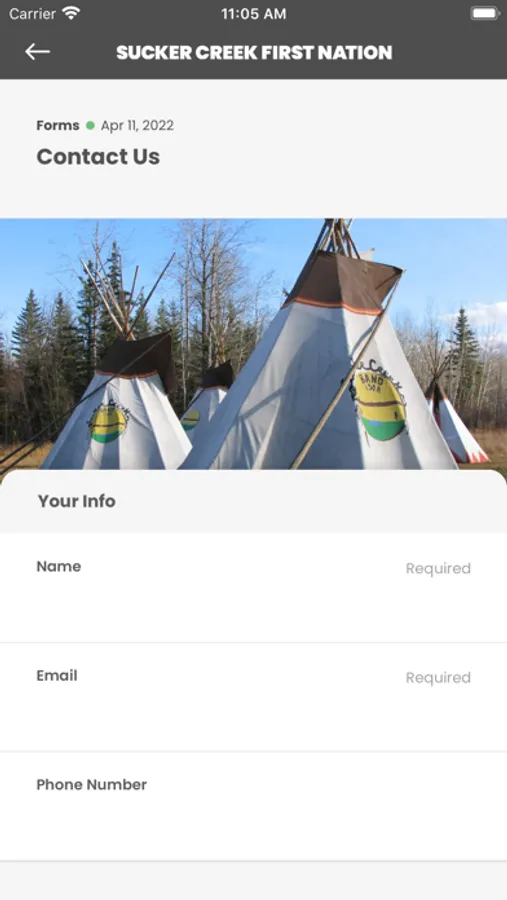Click the Email input field
Image resolution: width=507 pixels, height=900 pixels.
[x=253, y=697]
